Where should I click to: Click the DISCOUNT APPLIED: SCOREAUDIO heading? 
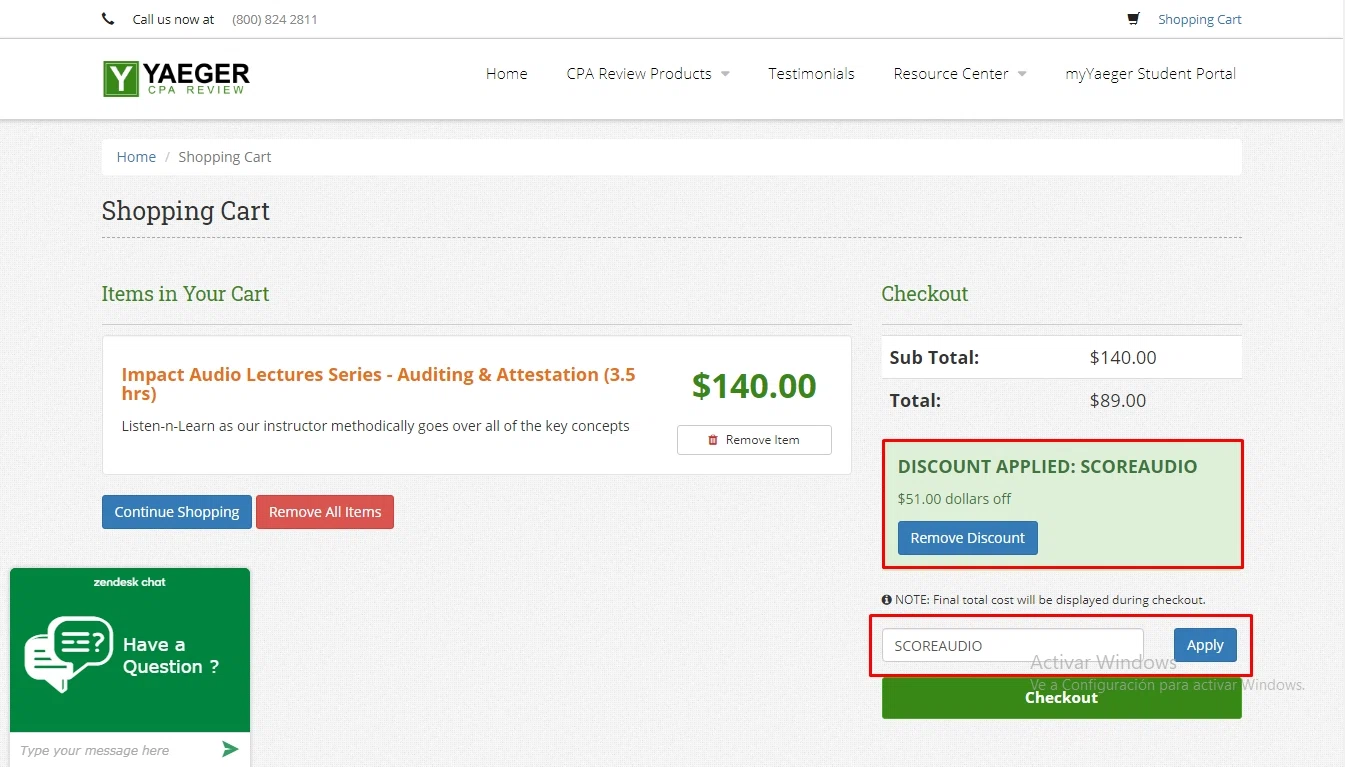click(1047, 467)
